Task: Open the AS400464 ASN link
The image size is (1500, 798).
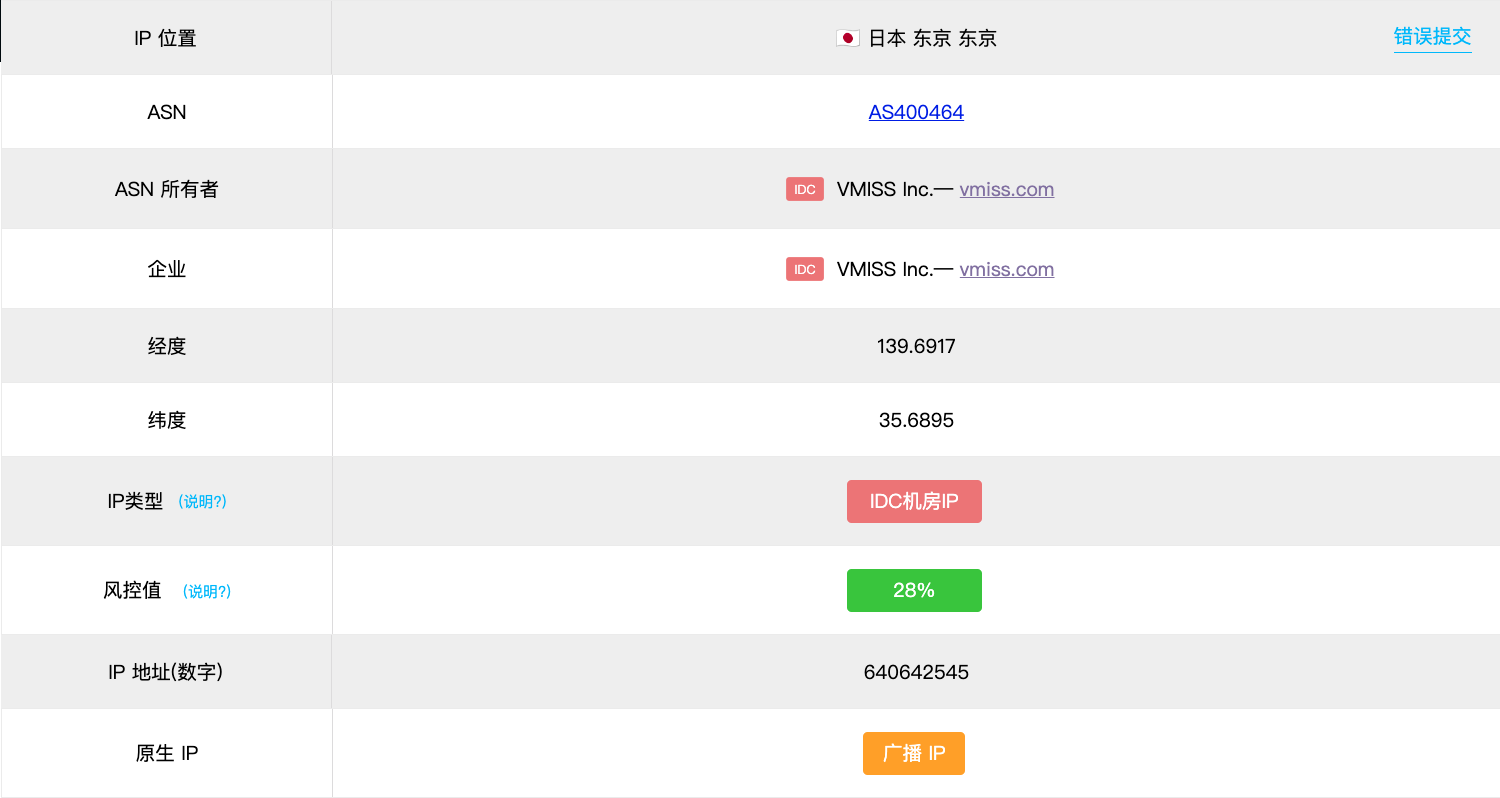Action: point(916,112)
